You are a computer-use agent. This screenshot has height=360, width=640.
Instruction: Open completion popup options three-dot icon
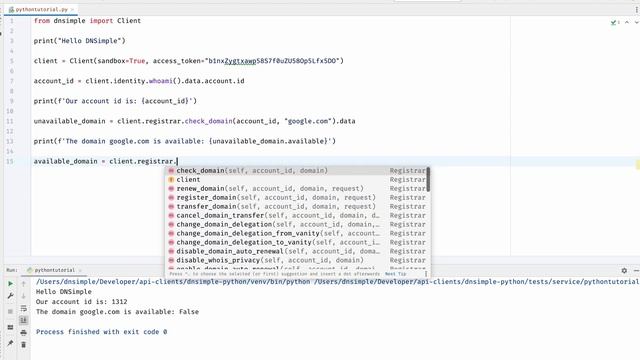click(x=426, y=274)
